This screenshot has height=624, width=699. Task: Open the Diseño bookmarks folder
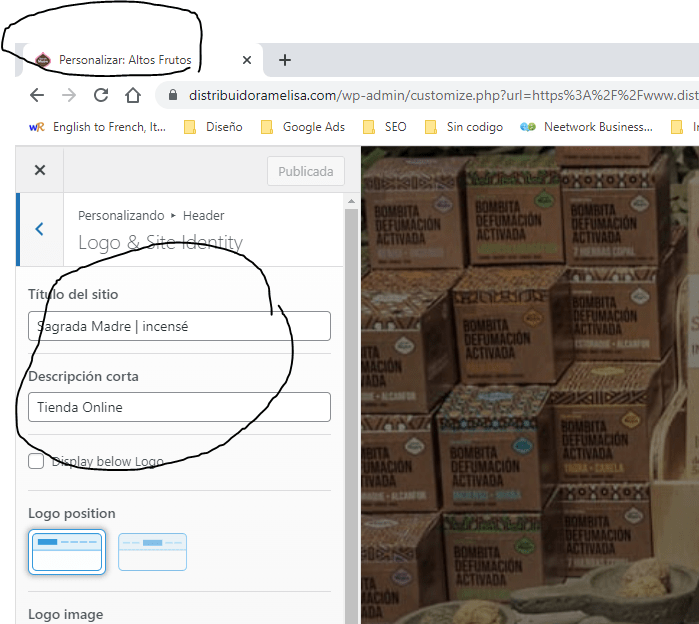214,127
